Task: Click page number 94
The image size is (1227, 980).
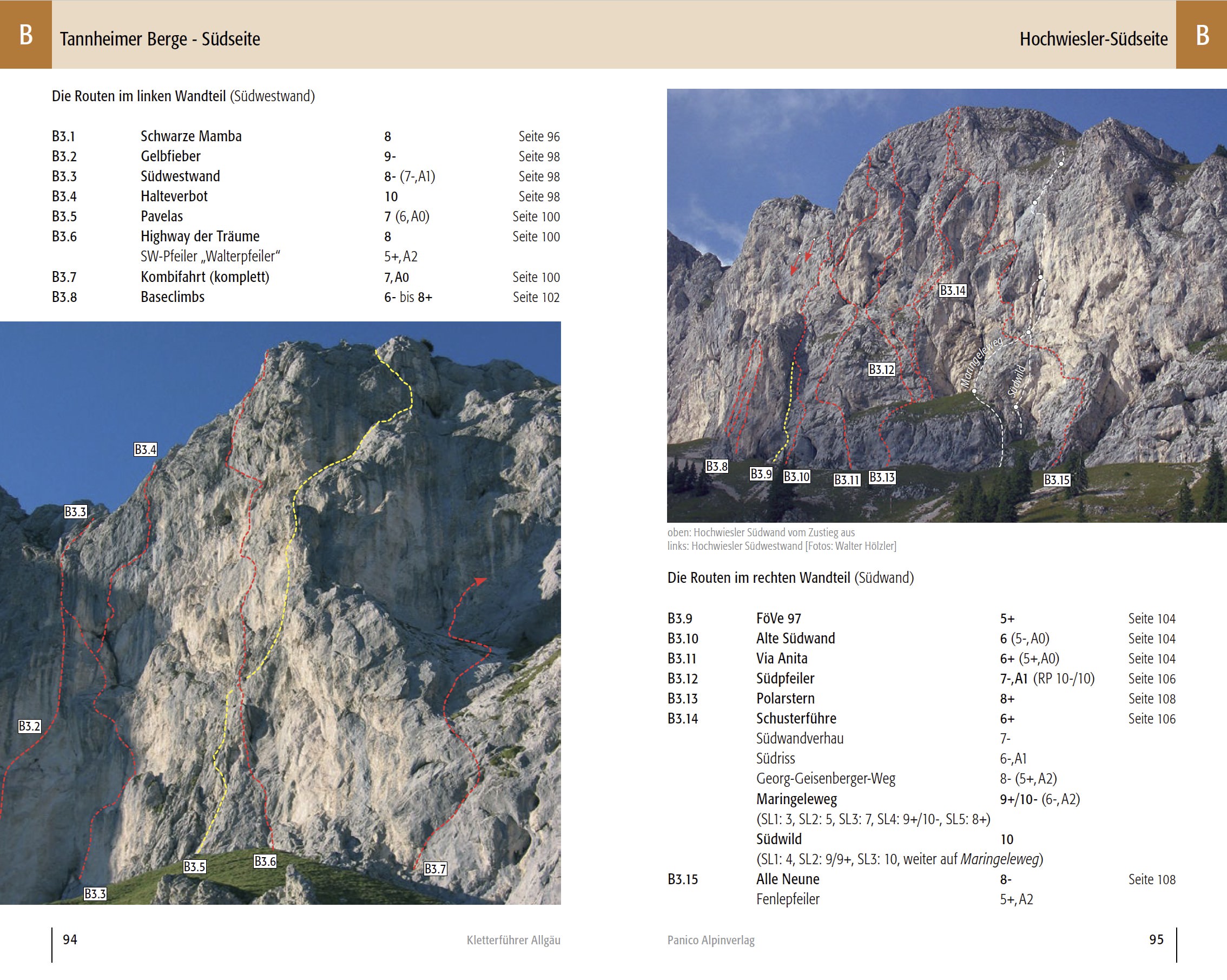Action: (x=70, y=939)
